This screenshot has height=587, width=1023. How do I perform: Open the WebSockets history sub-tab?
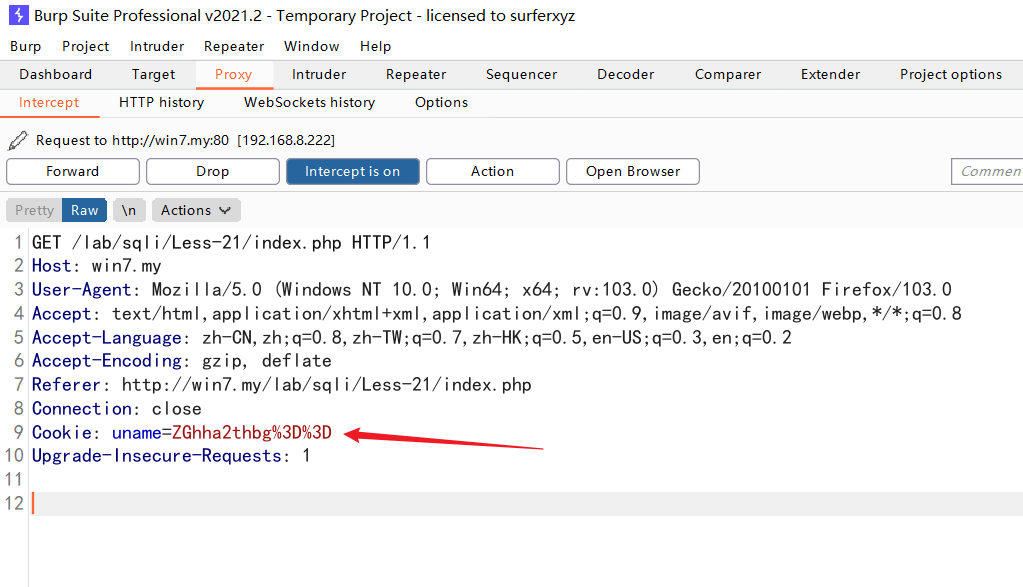tap(309, 102)
